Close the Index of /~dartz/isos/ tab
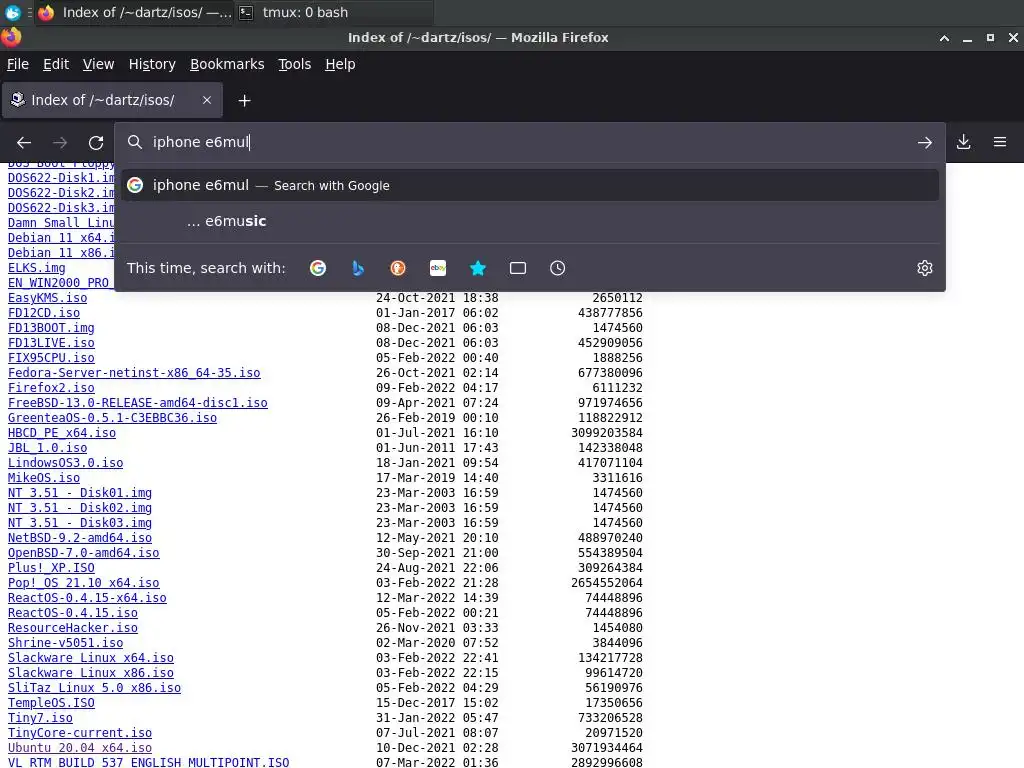 coord(207,100)
